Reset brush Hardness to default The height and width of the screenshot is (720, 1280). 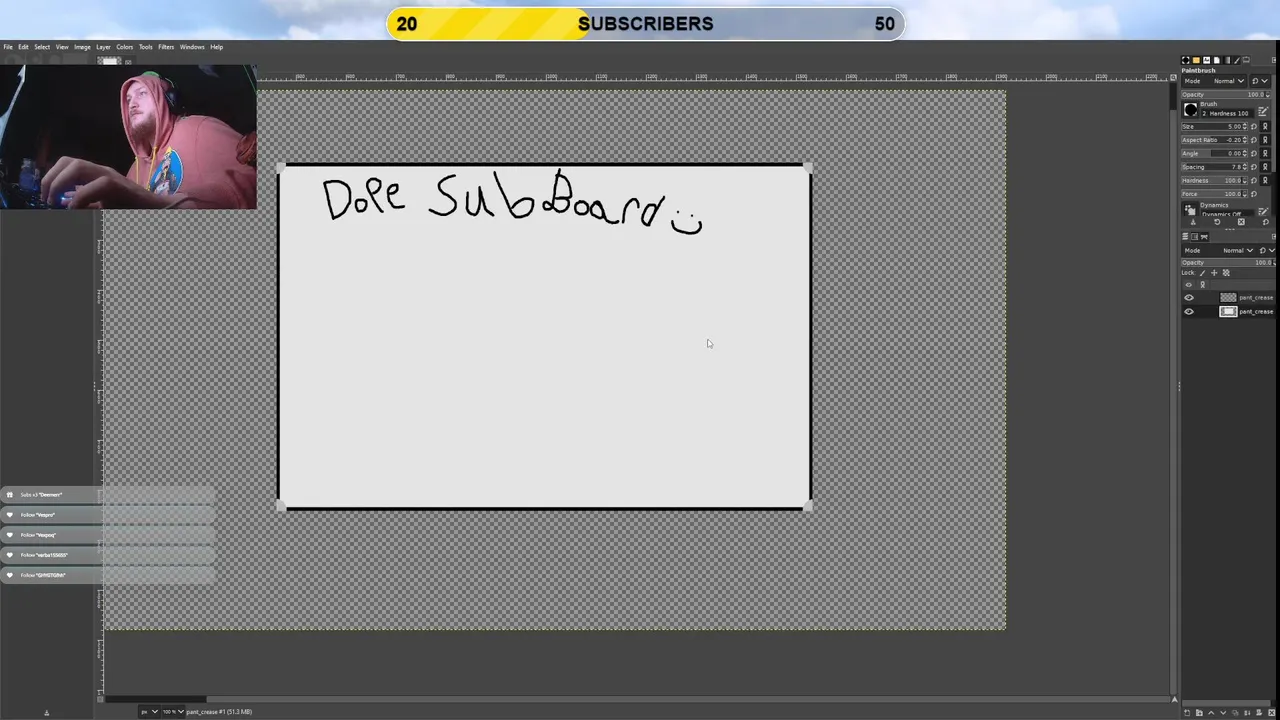click(1254, 180)
